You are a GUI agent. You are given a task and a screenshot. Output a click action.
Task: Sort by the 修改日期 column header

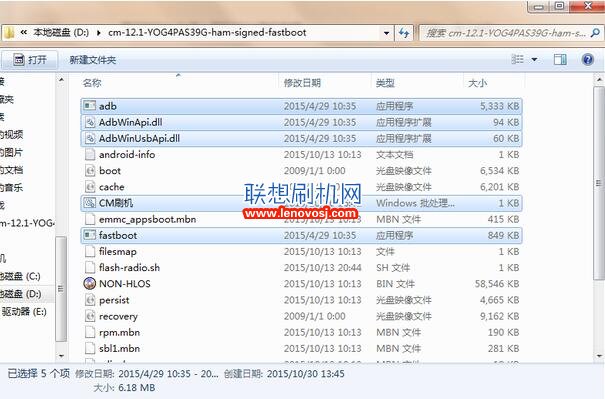click(x=302, y=83)
